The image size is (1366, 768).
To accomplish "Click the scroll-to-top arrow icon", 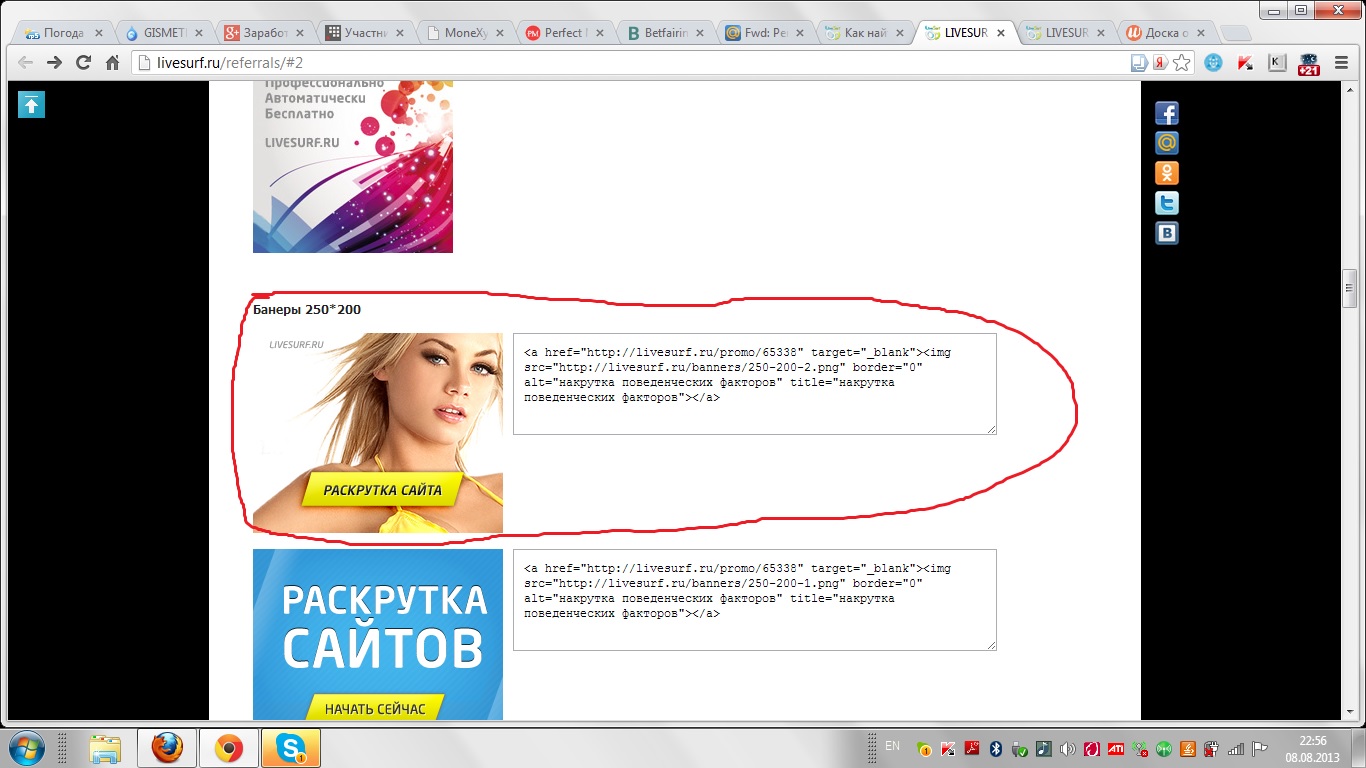I will click(31, 104).
